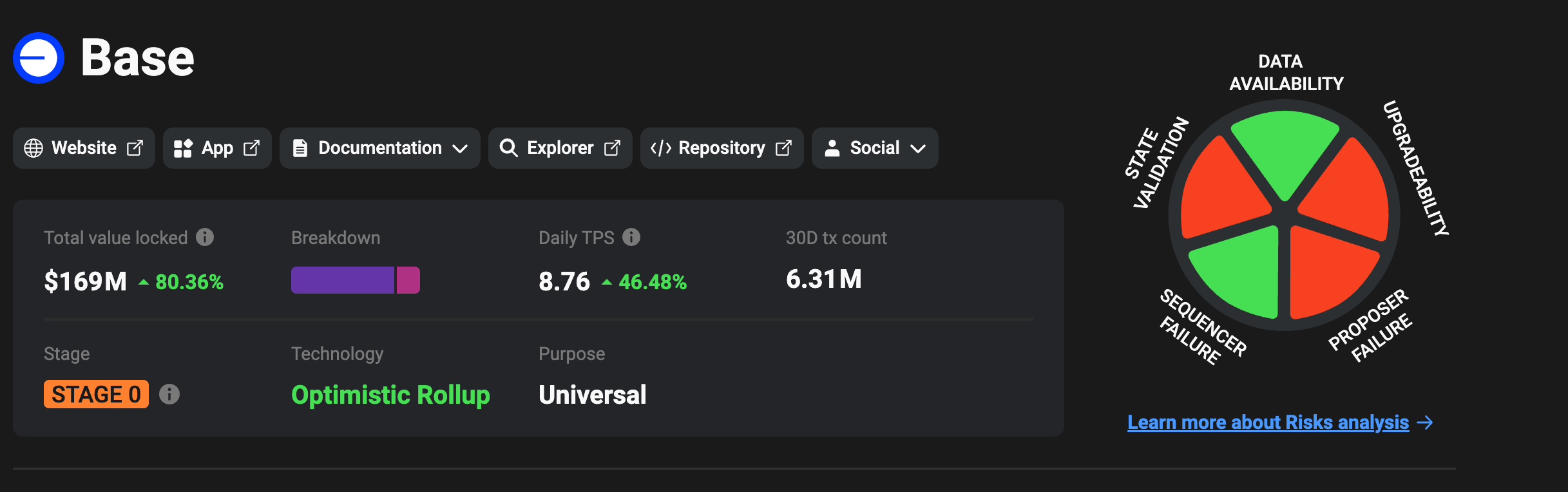This screenshot has height=492, width=1568.
Task: Click the globe icon on Website button
Action: point(33,148)
